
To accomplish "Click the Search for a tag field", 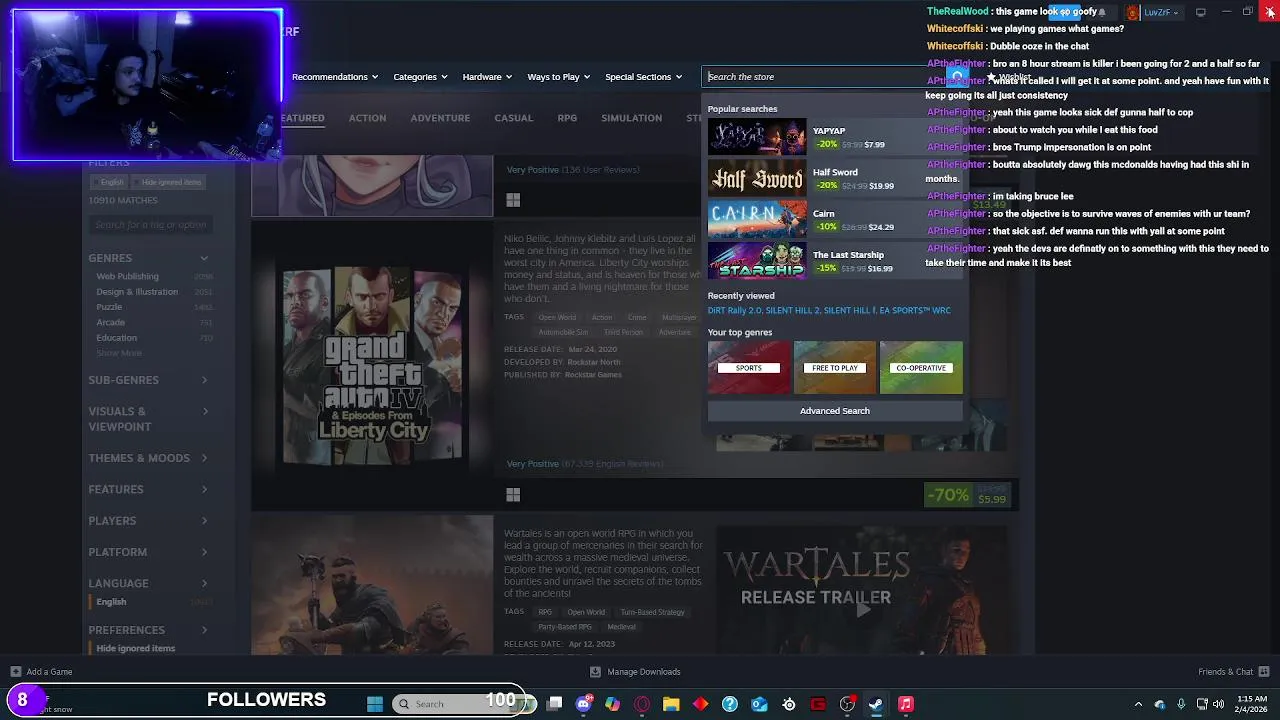I will [150, 225].
